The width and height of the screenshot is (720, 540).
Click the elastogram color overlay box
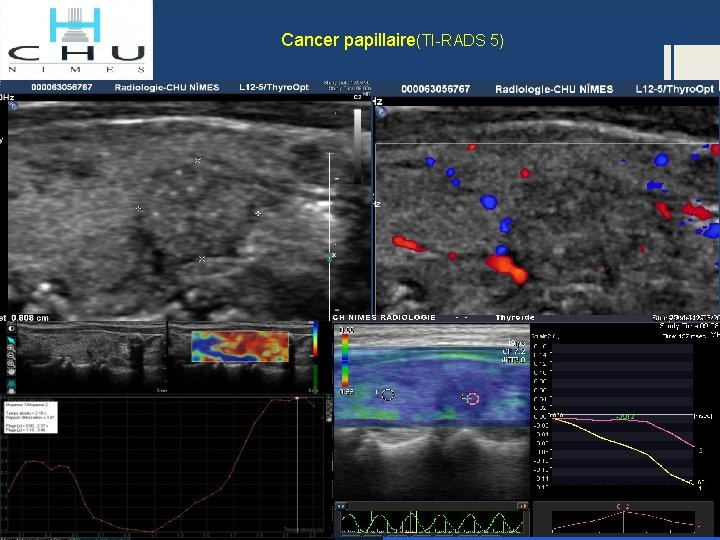tap(240, 347)
